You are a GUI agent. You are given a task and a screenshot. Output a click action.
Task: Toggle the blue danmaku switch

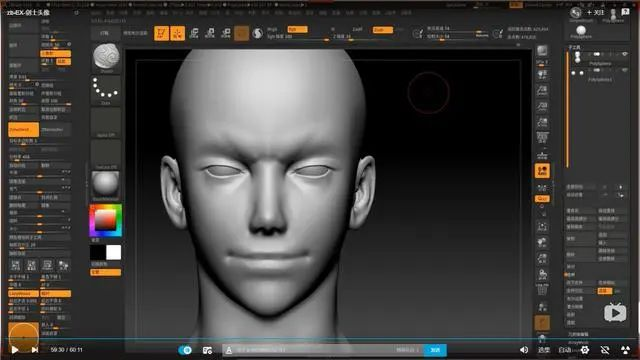(x=185, y=350)
